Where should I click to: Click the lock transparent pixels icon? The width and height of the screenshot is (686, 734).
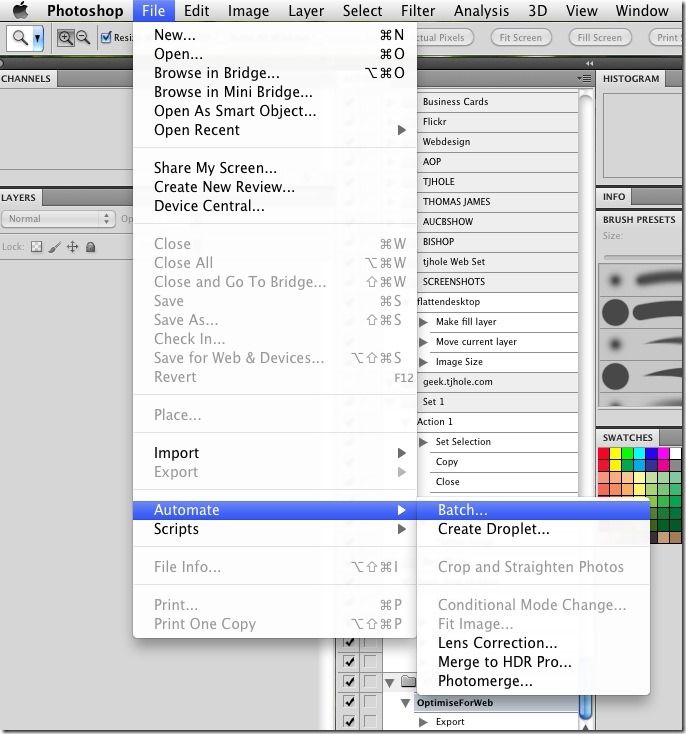click(x=37, y=246)
